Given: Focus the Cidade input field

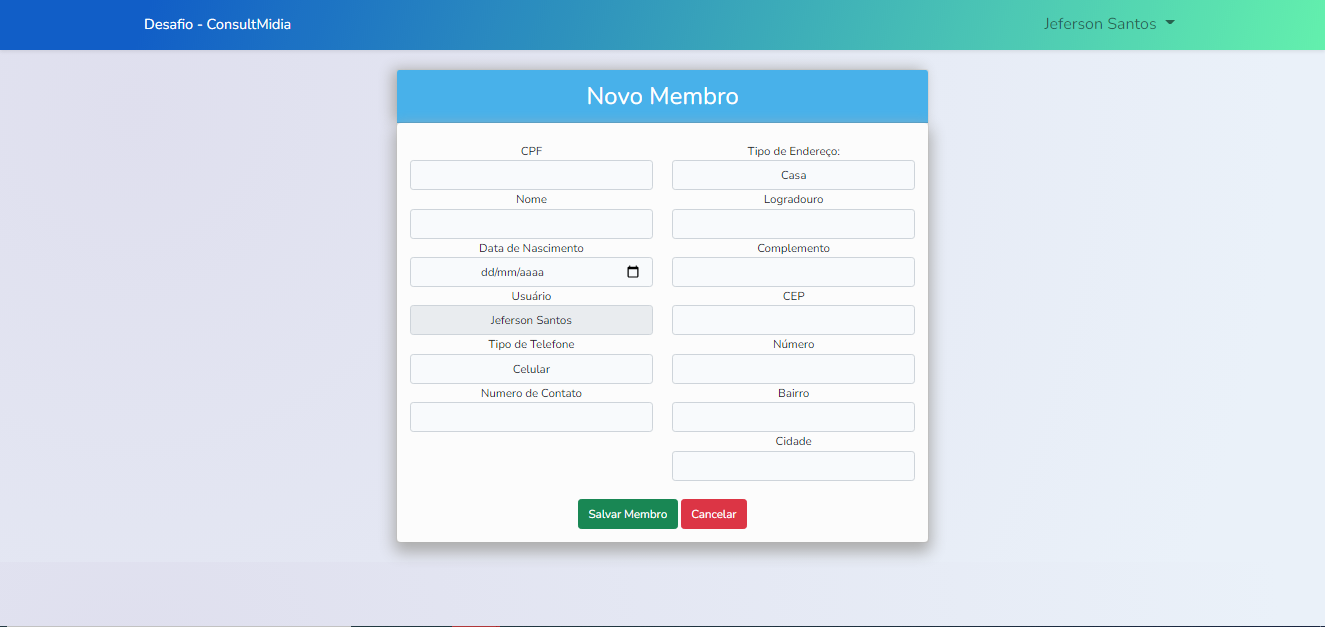Looking at the screenshot, I should (793, 466).
